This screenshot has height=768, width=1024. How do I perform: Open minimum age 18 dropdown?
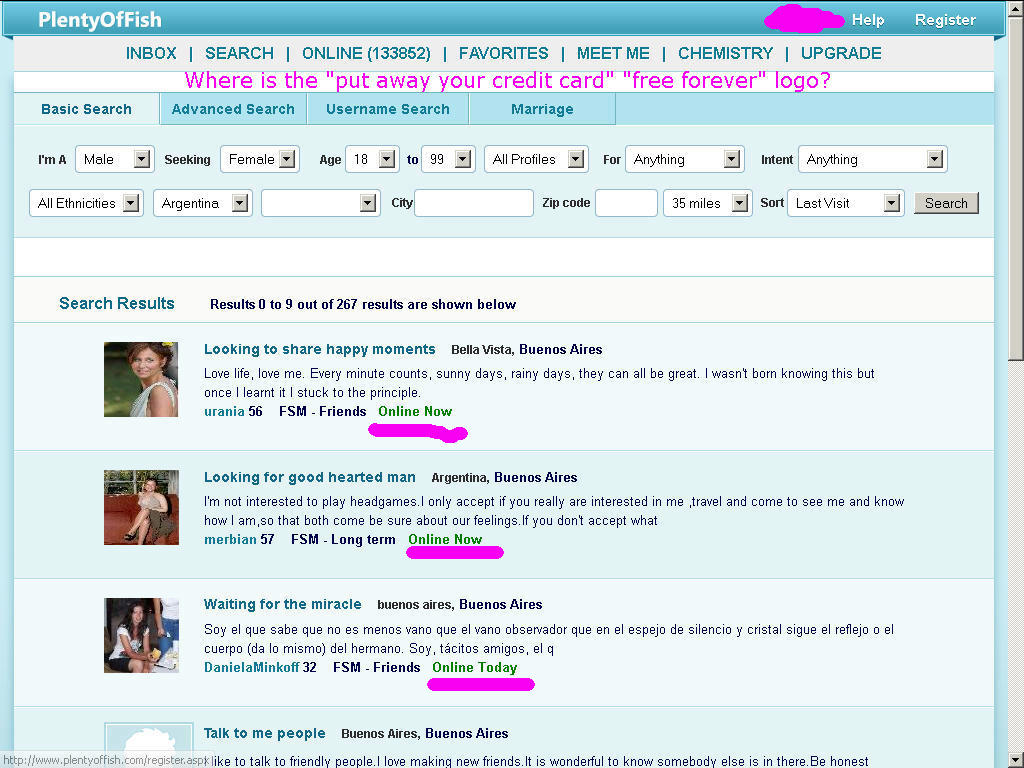372,159
